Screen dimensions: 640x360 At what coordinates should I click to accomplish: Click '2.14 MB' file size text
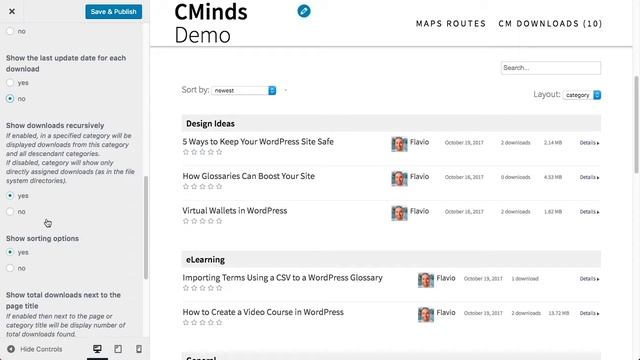click(553, 143)
